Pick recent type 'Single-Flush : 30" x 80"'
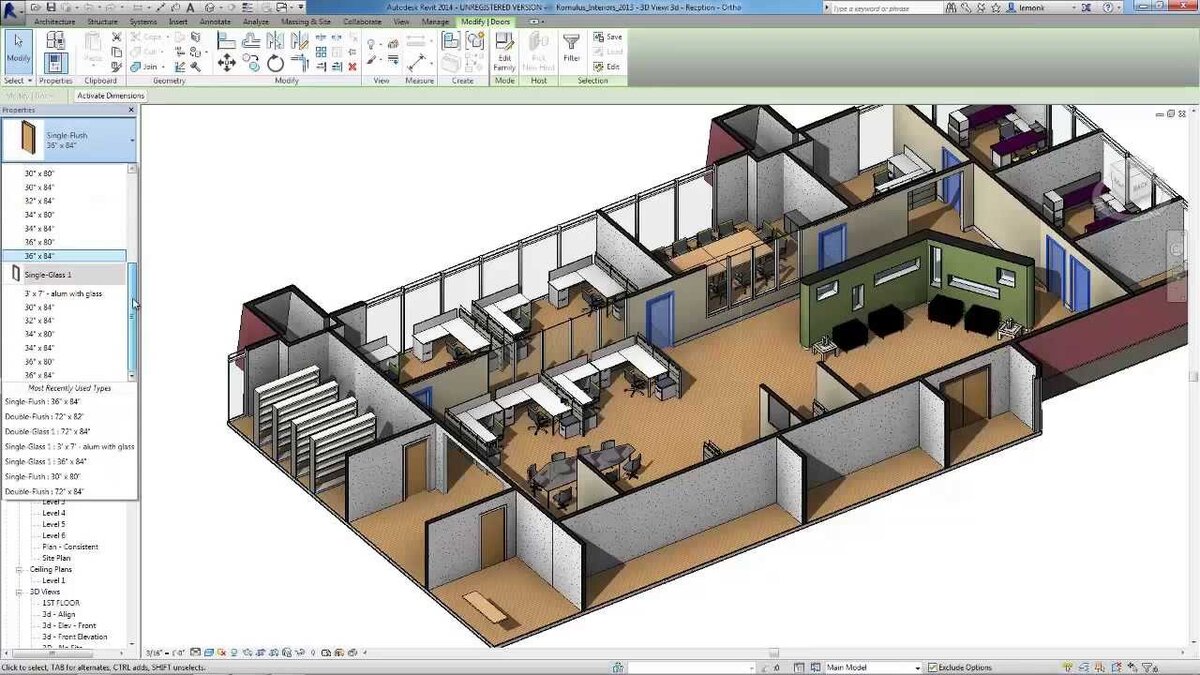Image resolution: width=1200 pixels, height=675 pixels. pos(44,476)
